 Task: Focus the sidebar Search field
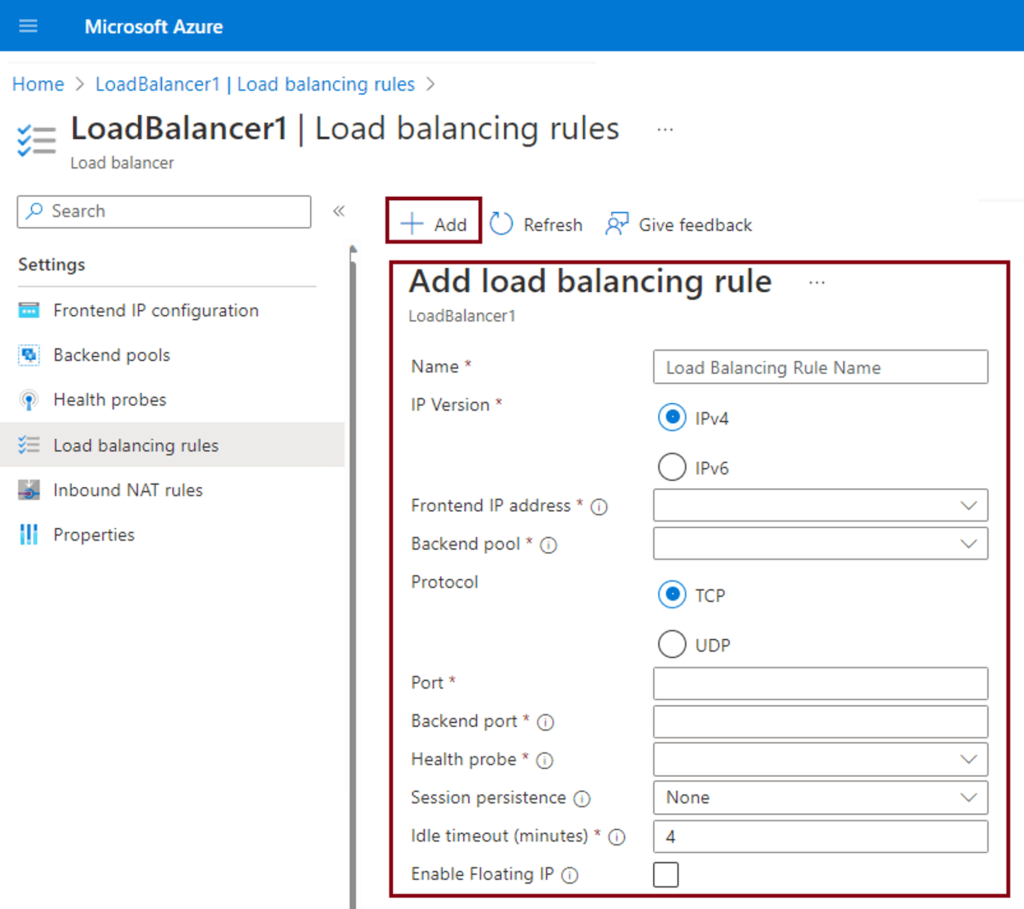[x=164, y=212]
